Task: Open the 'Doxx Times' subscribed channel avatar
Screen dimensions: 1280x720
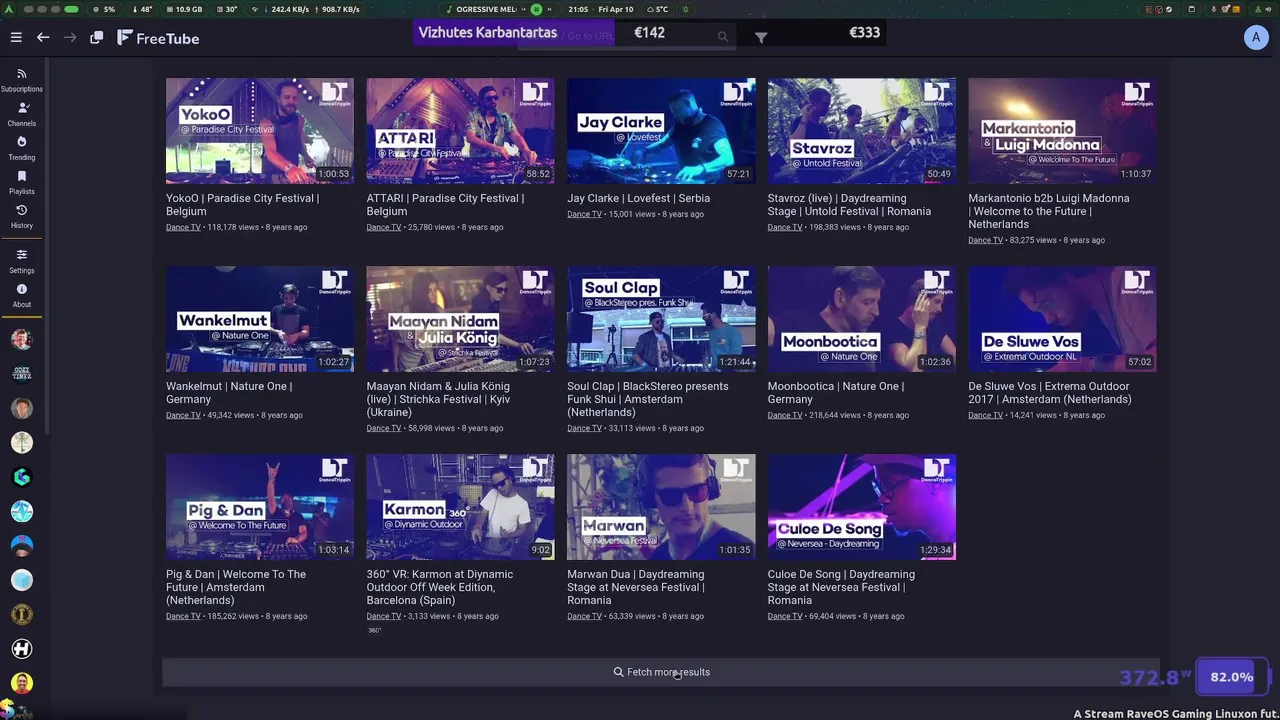Action: [22, 373]
